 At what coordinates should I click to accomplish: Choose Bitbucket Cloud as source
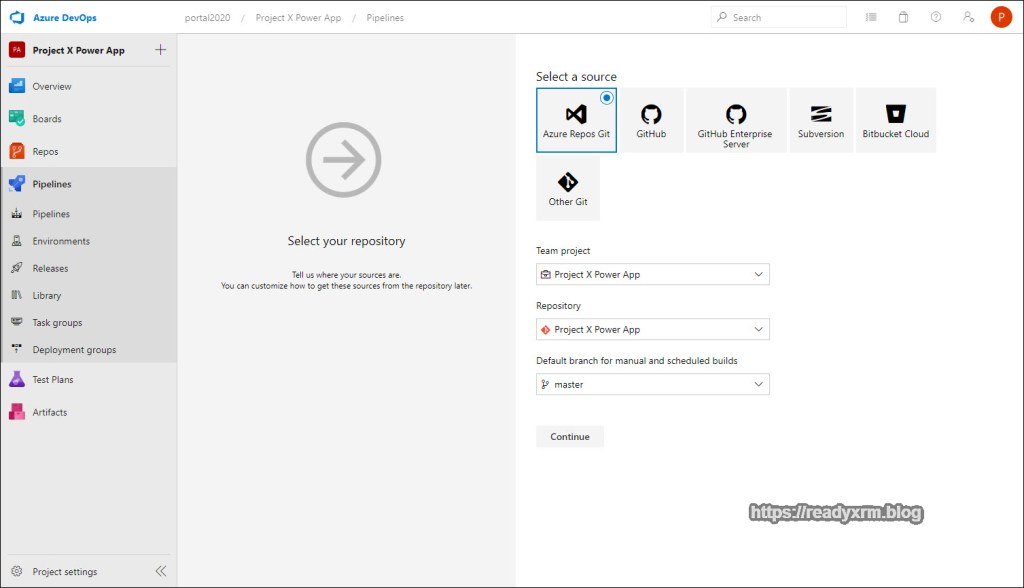pyautogui.click(x=896, y=120)
